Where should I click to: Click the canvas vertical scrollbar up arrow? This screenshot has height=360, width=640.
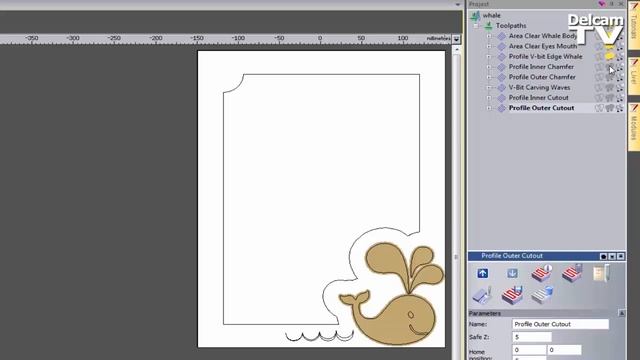pyautogui.click(x=457, y=50)
